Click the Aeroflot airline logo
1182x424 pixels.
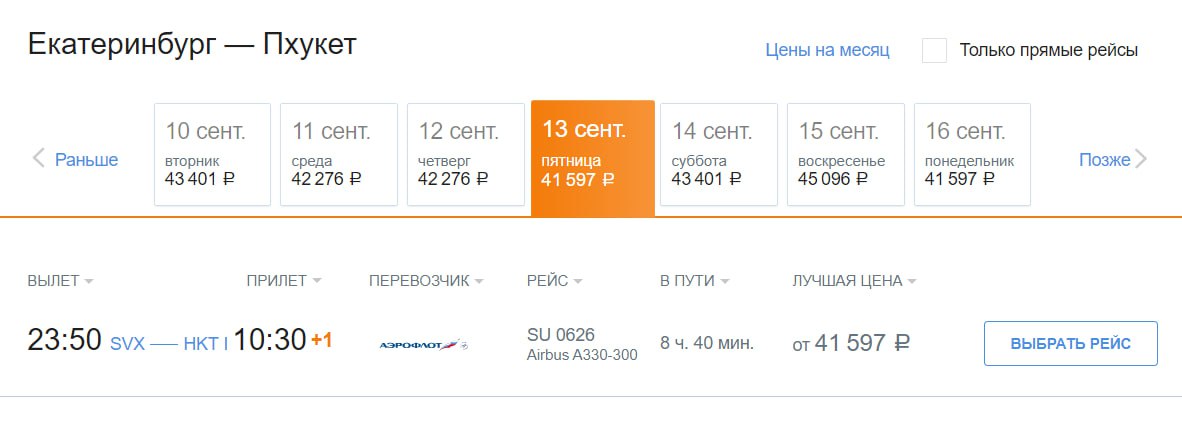coord(423,345)
